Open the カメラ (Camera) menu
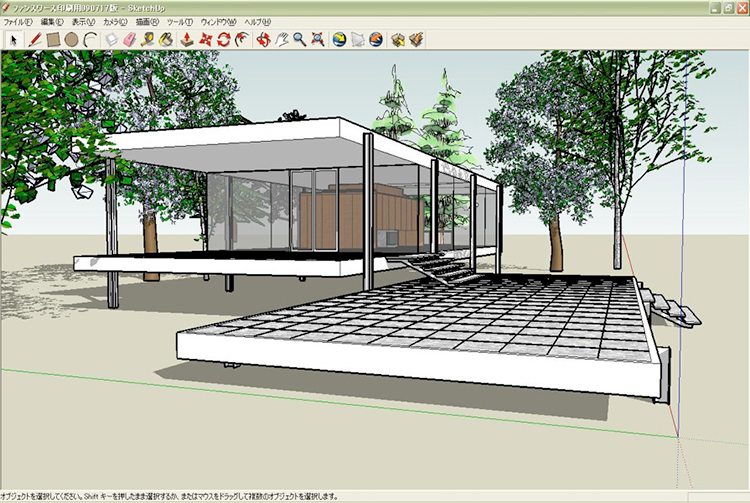Image resolution: width=750 pixels, height=503 pixels. [x=115, y=21]
